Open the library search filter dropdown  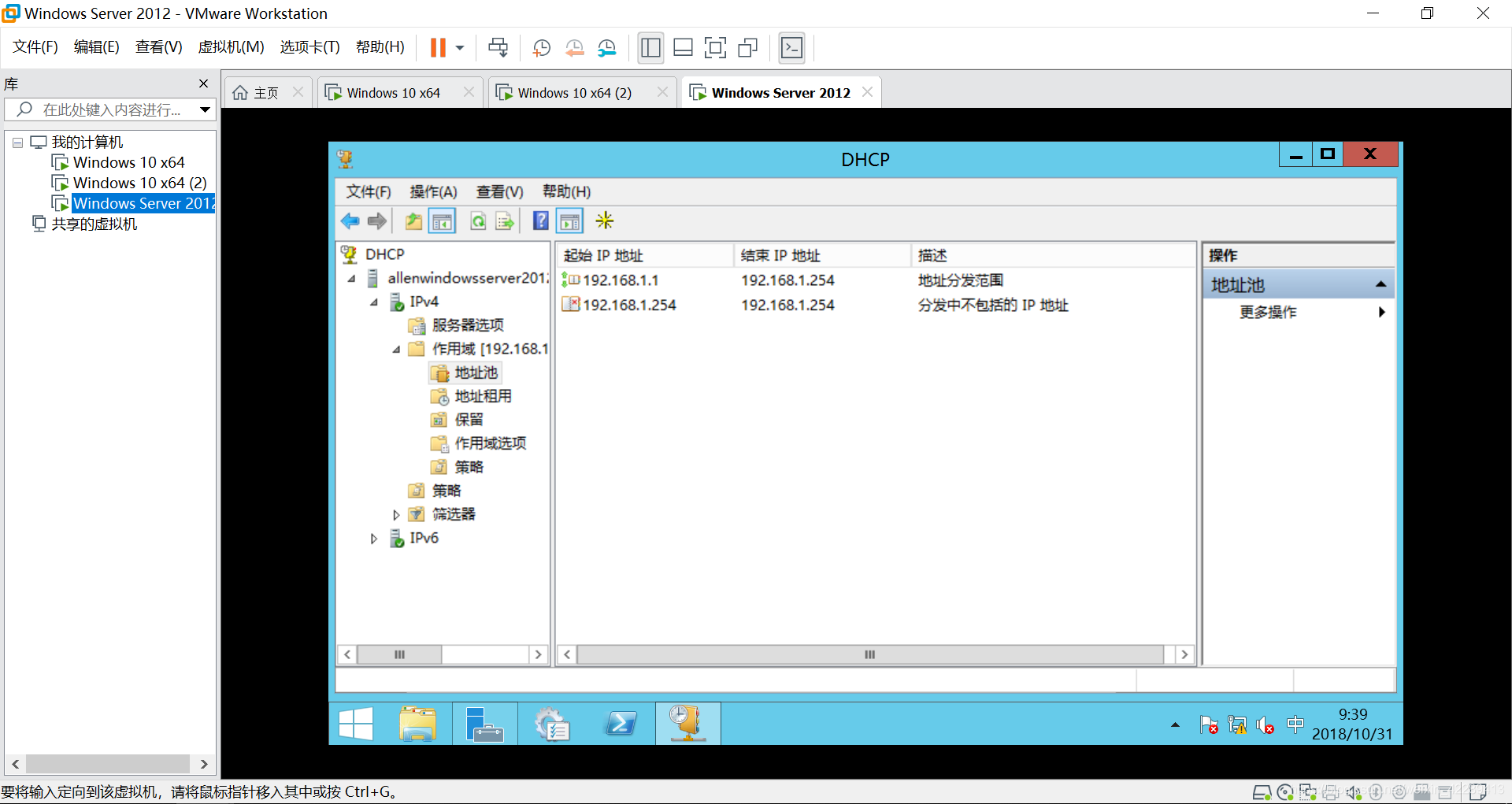(x=205, y=109)
